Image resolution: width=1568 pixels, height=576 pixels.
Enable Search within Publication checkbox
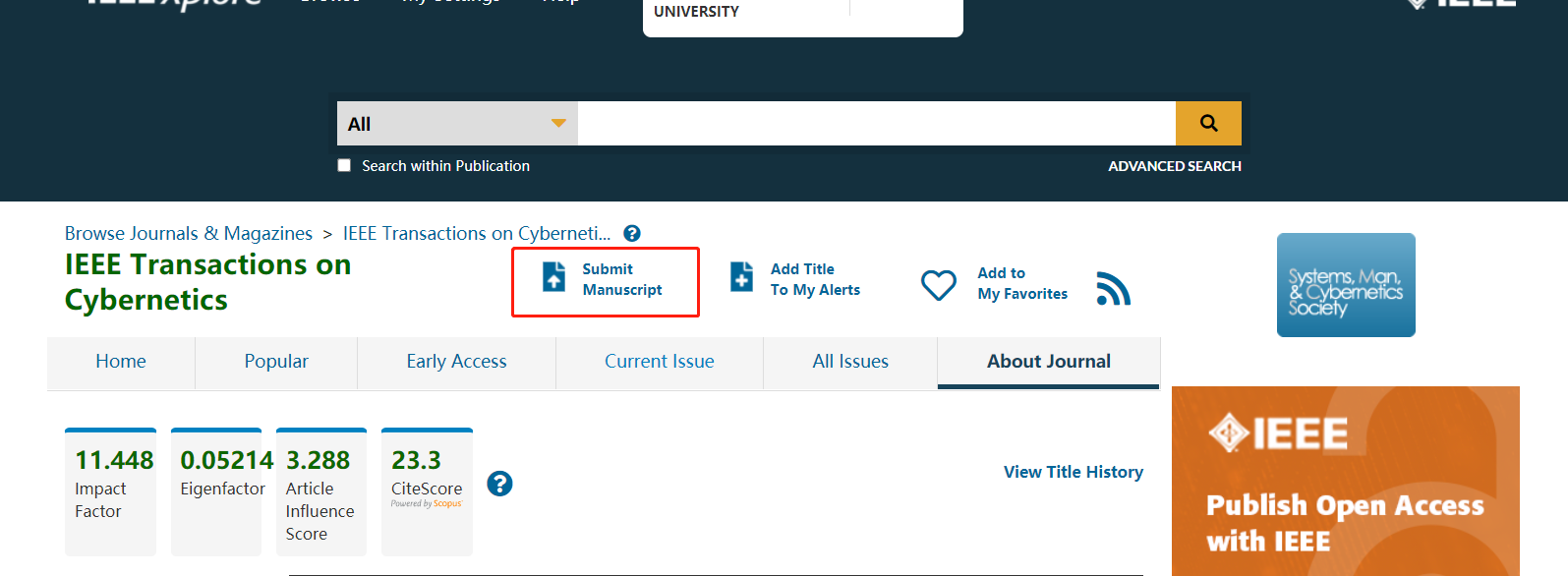[344, 165]
